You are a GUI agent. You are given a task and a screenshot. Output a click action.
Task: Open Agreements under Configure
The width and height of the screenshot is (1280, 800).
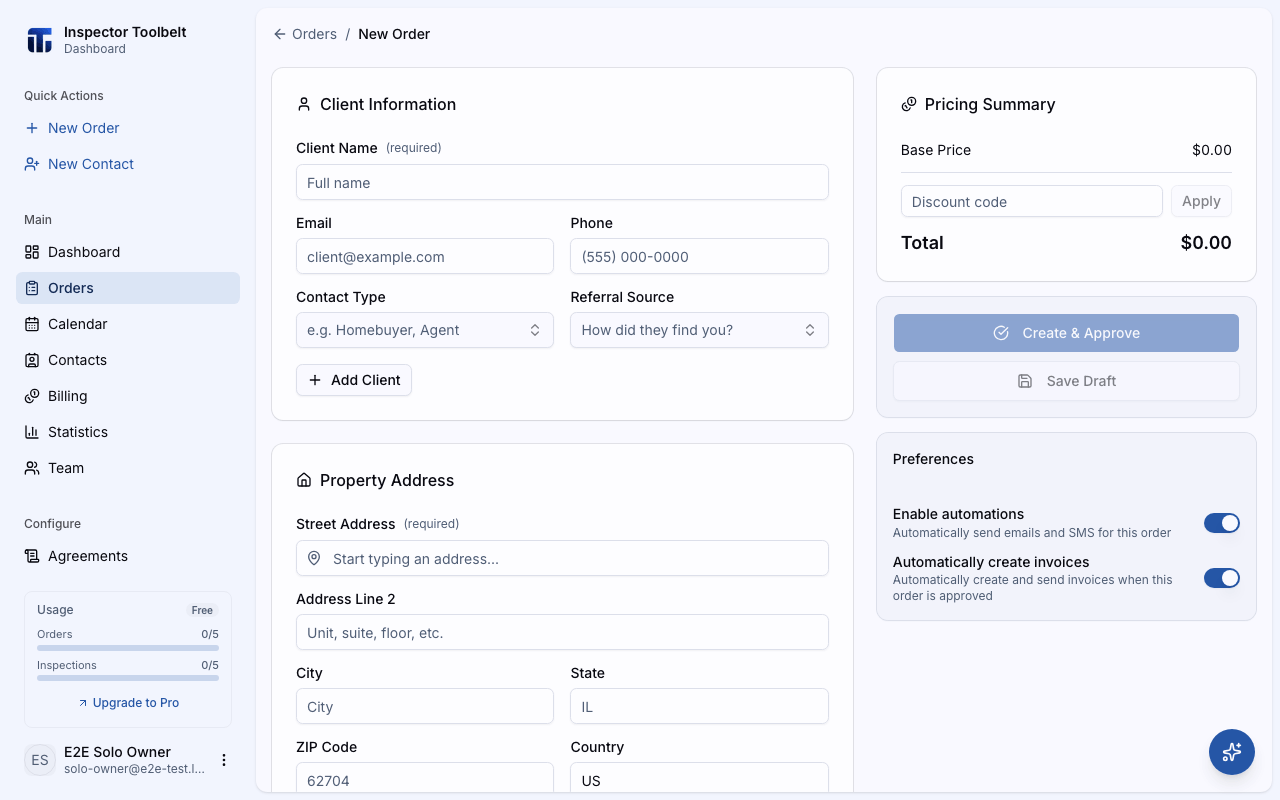click(128, 556)
